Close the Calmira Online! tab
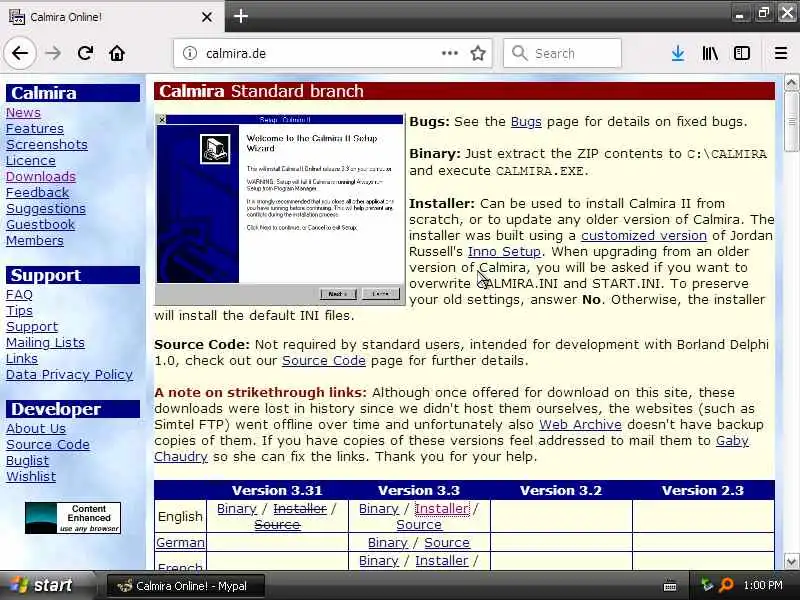 207,17
